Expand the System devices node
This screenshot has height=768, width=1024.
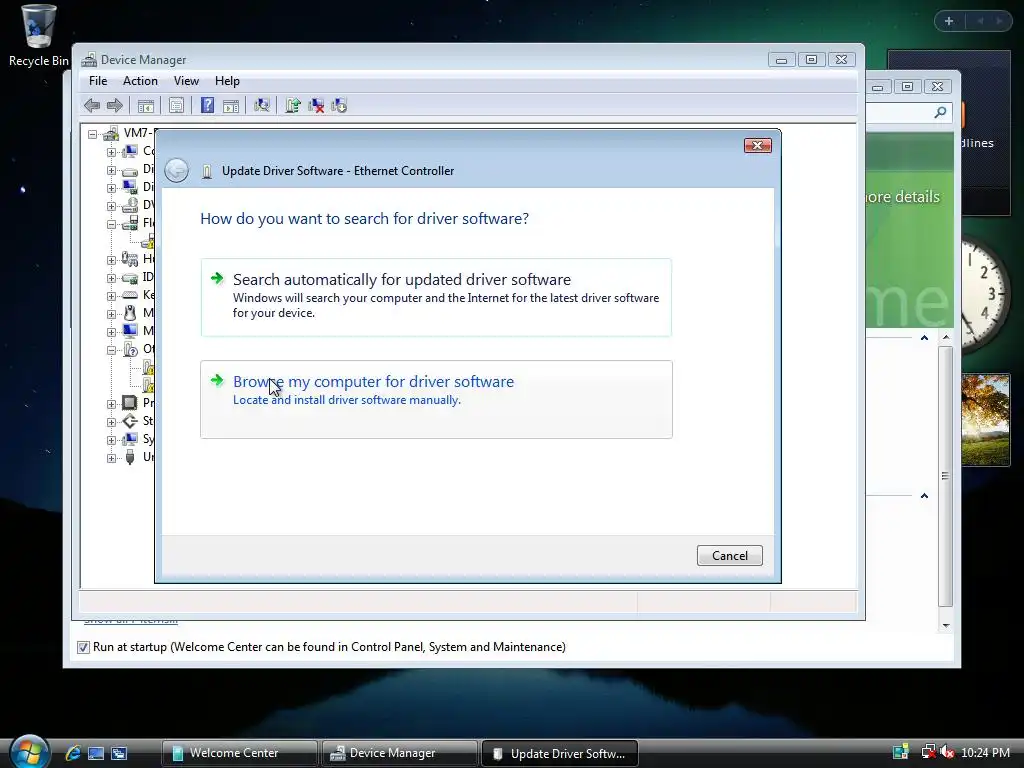(111, 440)
